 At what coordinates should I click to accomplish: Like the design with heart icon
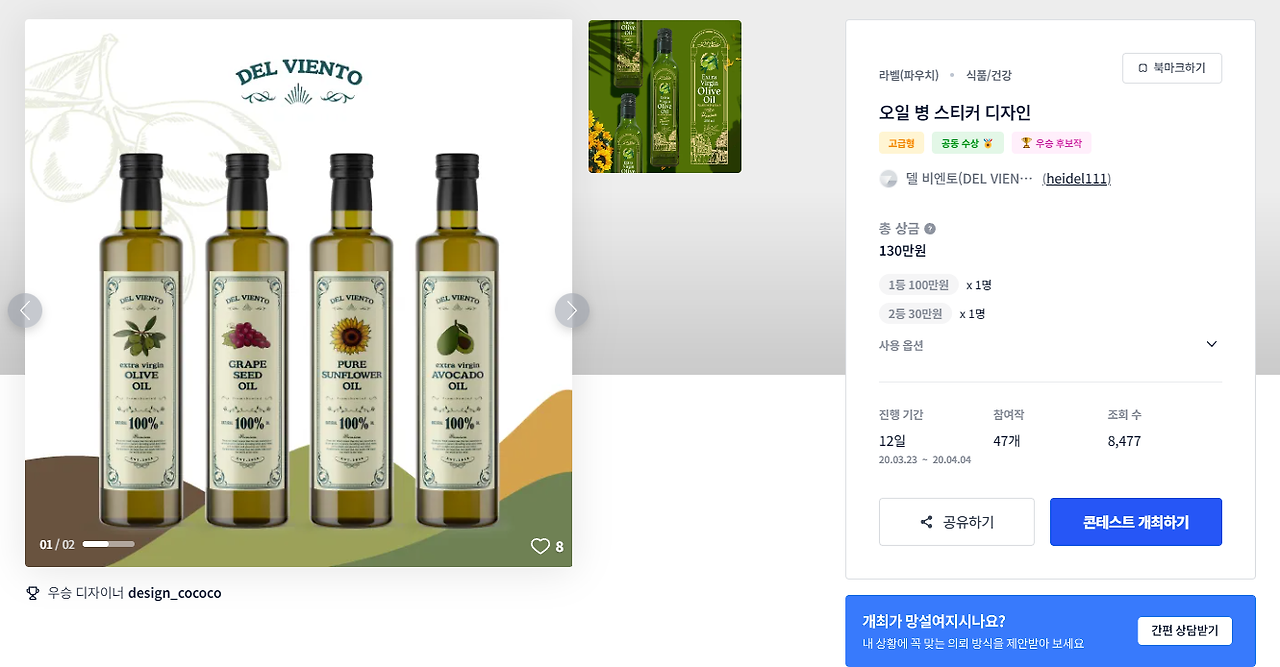tap(540, 546)
